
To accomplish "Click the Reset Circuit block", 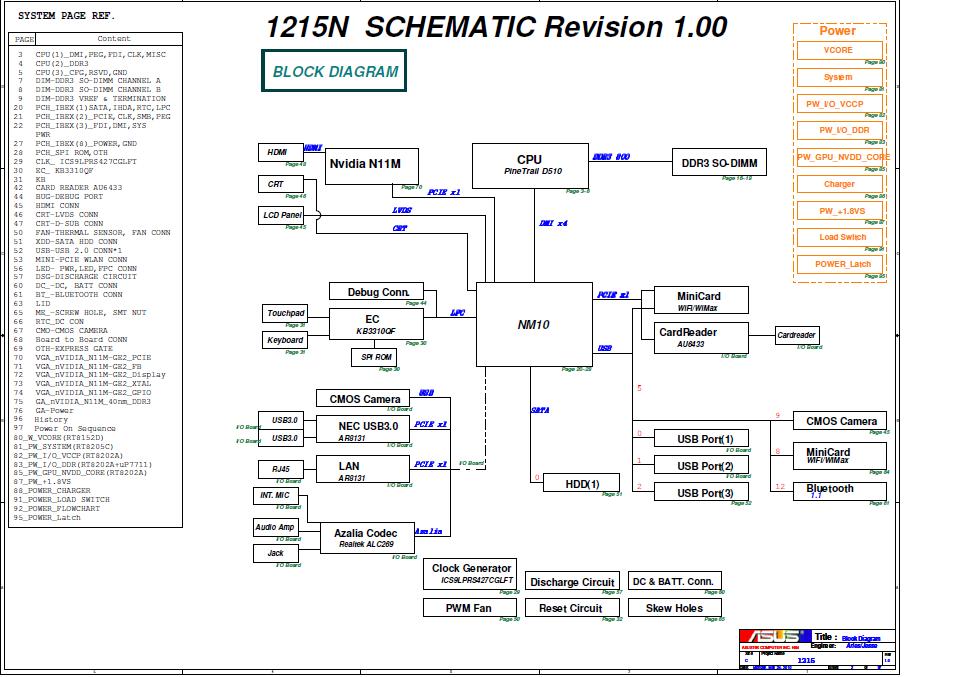I will click(x=572, y=608).
